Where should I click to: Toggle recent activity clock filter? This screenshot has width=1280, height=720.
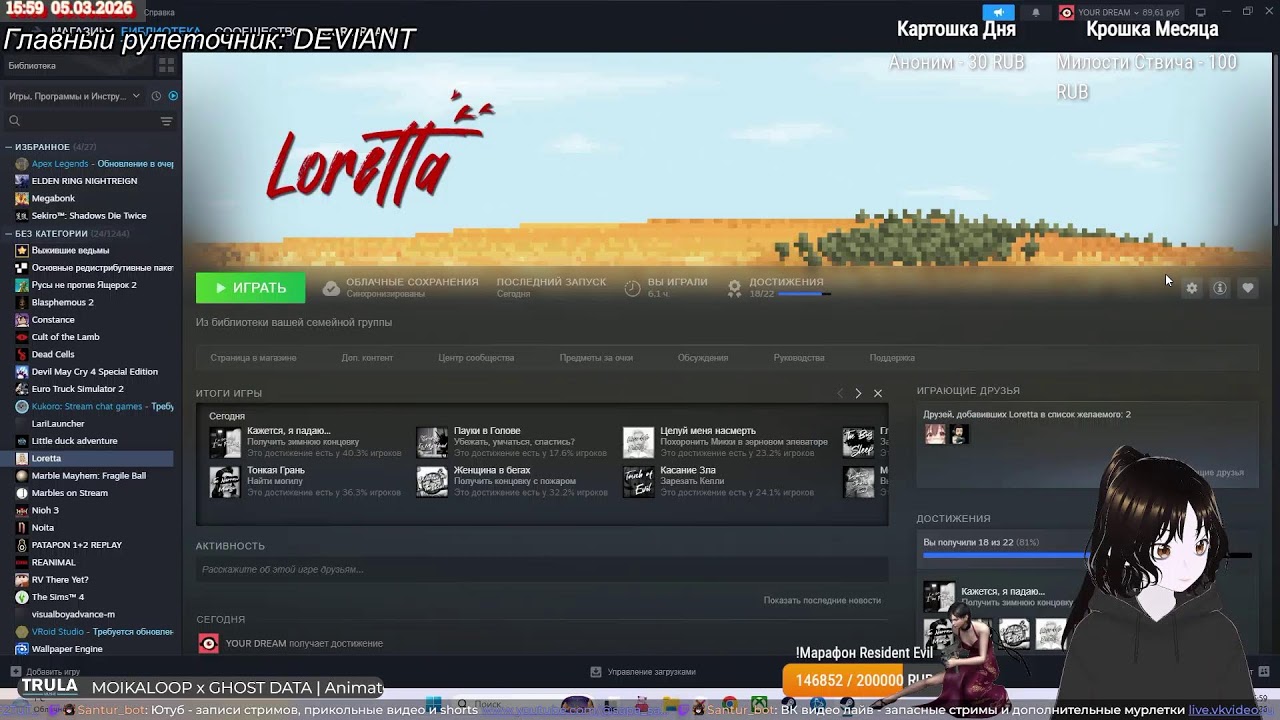pyautogui.click(x=156, y=96)
